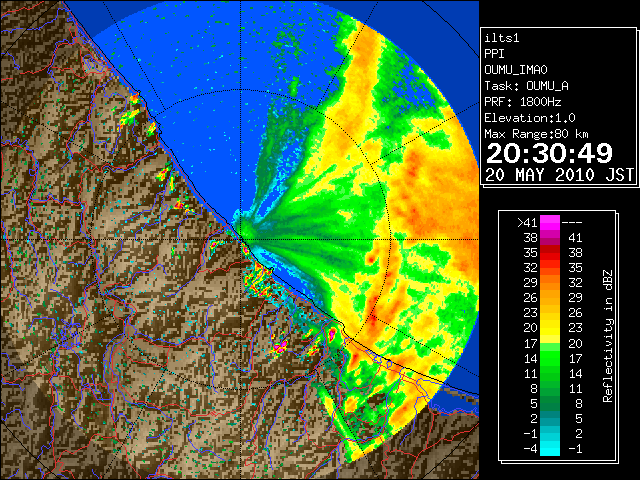Click the '8' value in legend's left column
This screenshot has height=480, width=640.
(x=533, y=389)
